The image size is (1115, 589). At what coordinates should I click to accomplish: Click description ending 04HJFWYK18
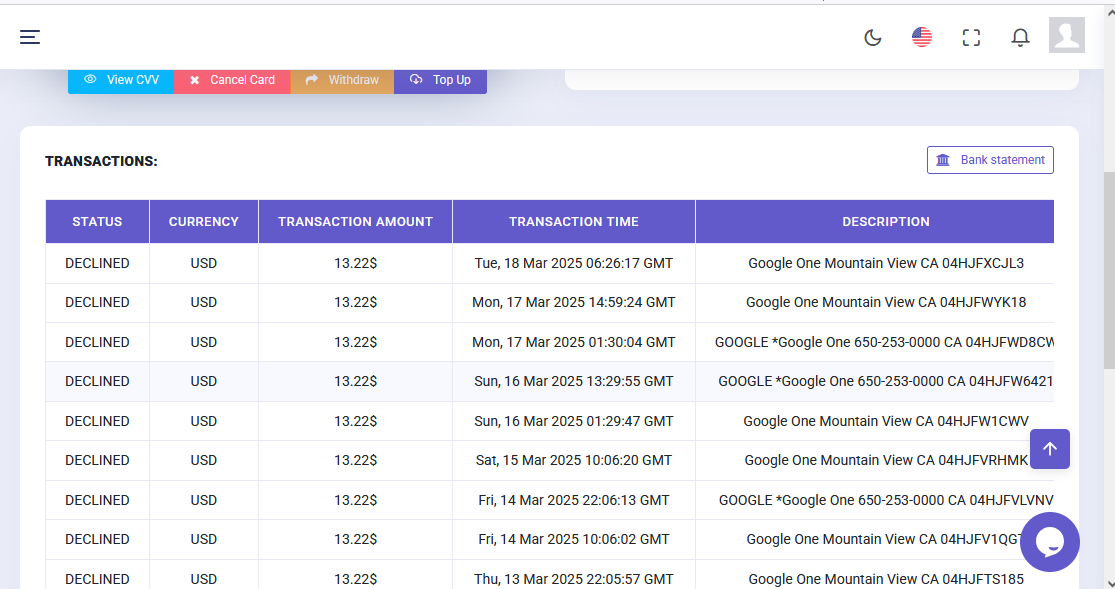pyautogui.click(x=886, y=302)
